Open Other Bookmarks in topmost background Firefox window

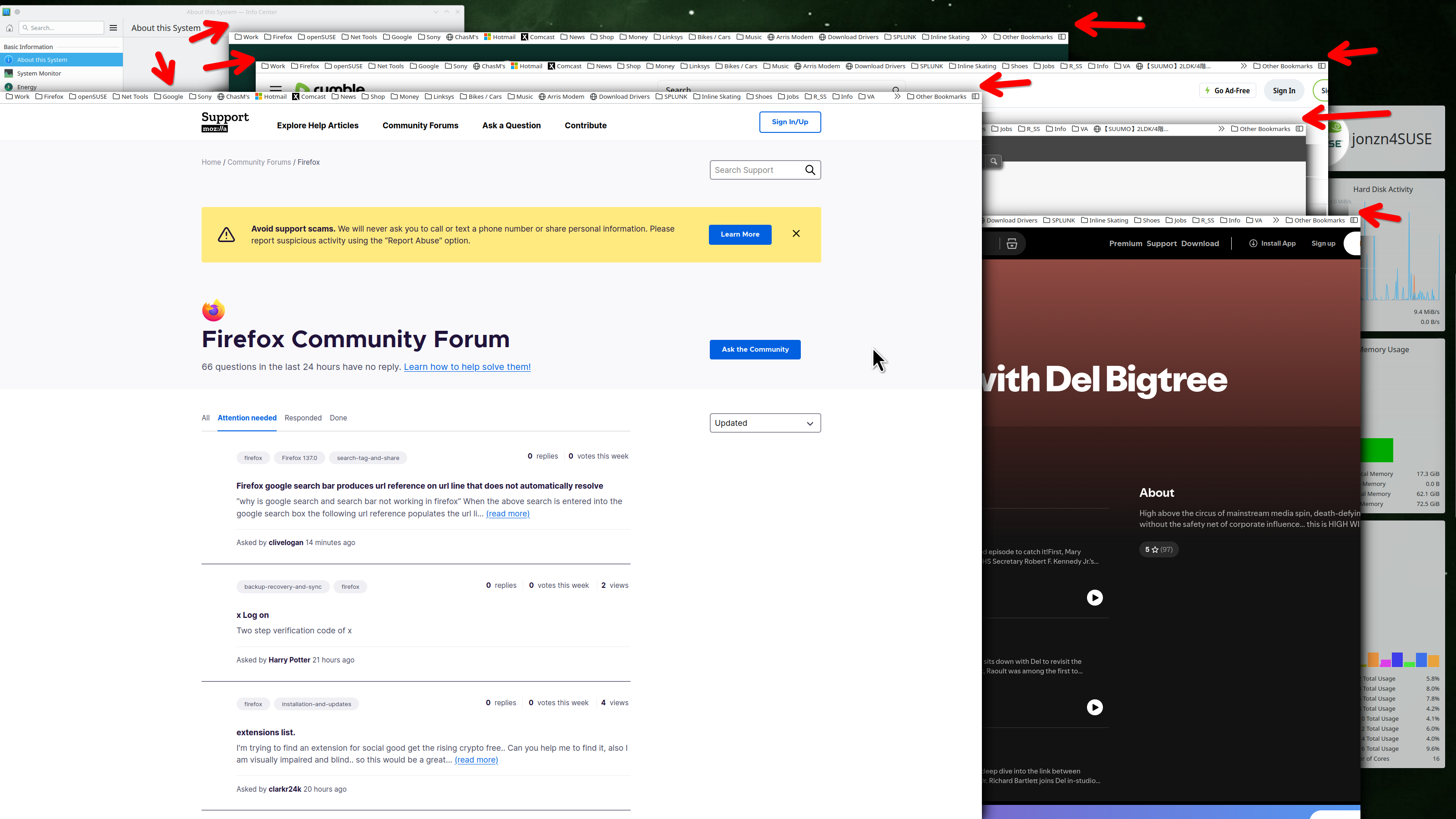click(1023, 37)
